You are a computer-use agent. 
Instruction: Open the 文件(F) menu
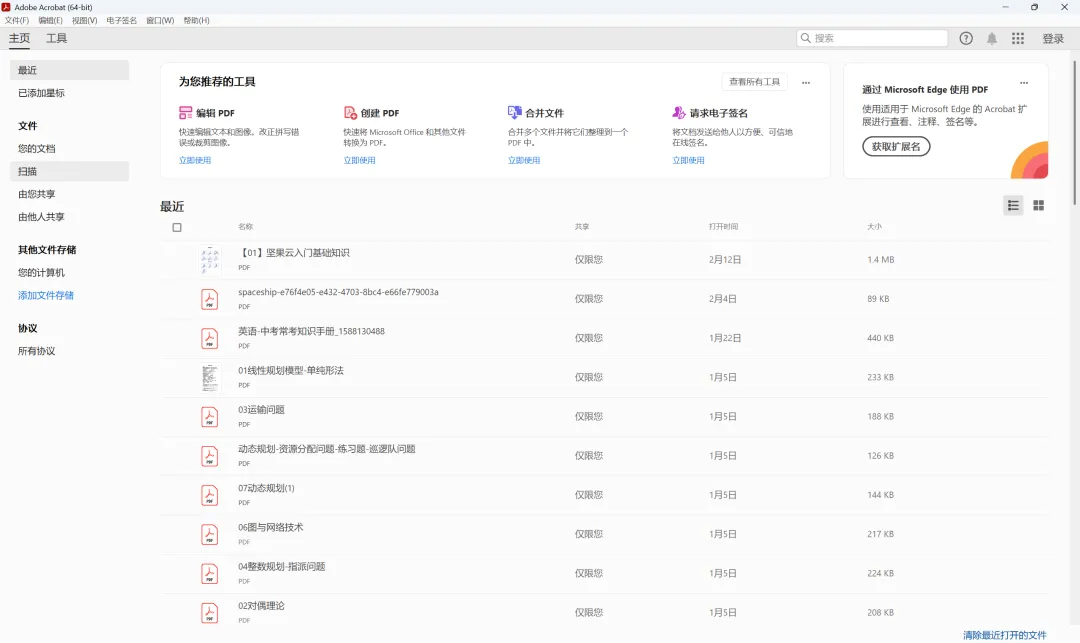pyautogui.click(x=17, y=21)
